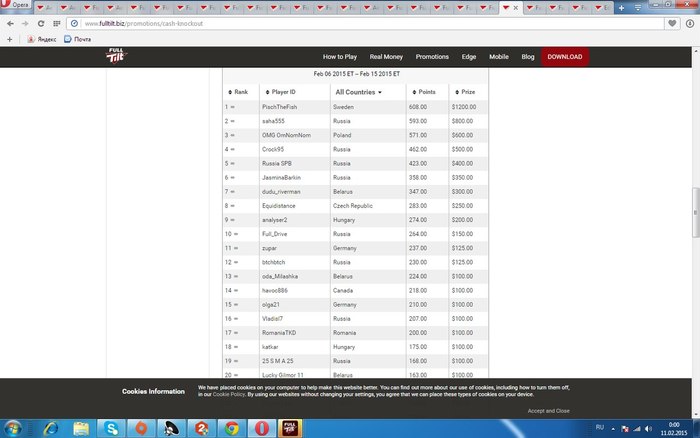
Task: Sort table by Prize column
Action: 465,92
